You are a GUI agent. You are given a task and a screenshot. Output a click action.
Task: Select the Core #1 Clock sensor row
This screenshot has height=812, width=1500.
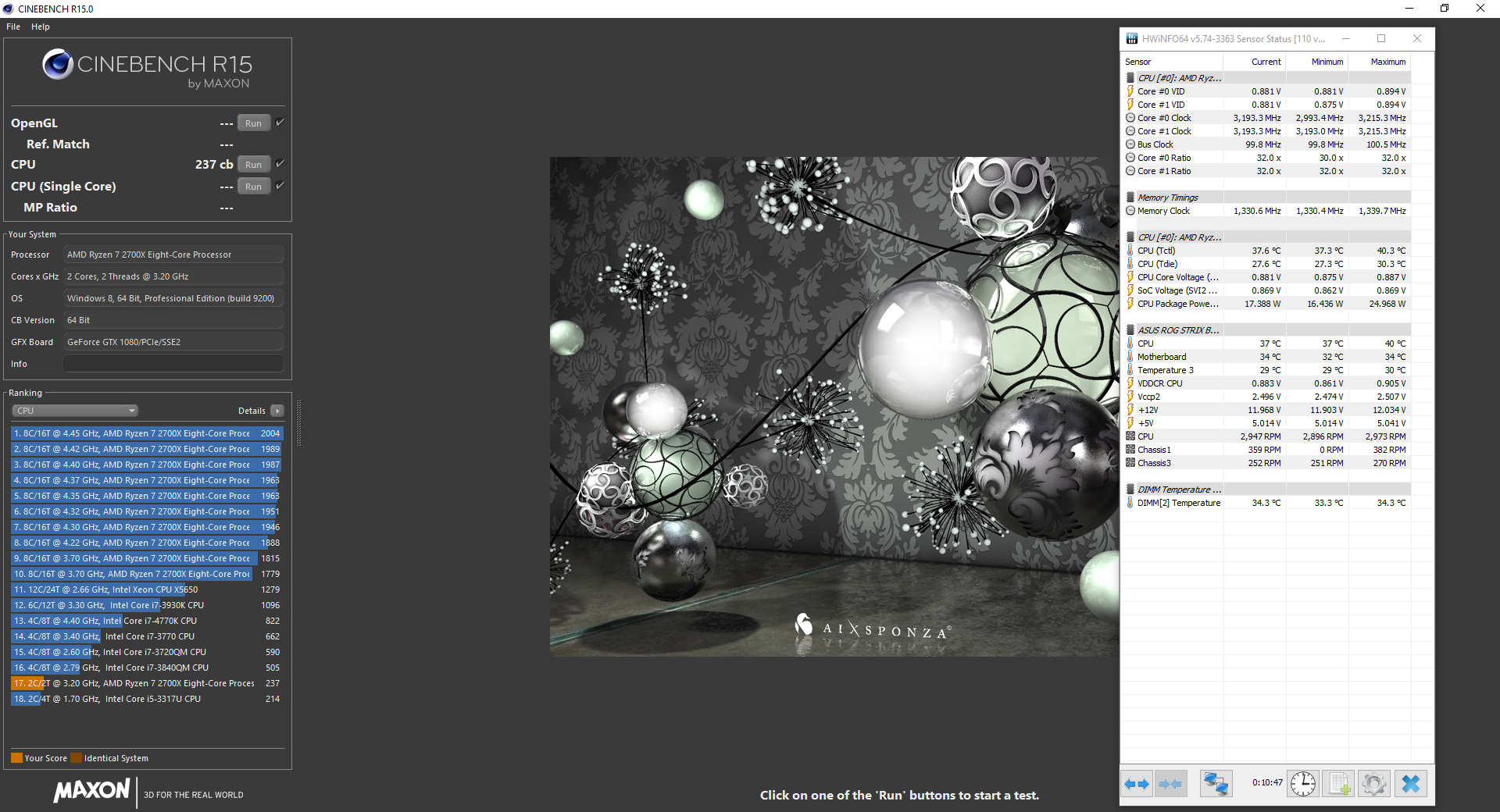[x=1266, y=131]
